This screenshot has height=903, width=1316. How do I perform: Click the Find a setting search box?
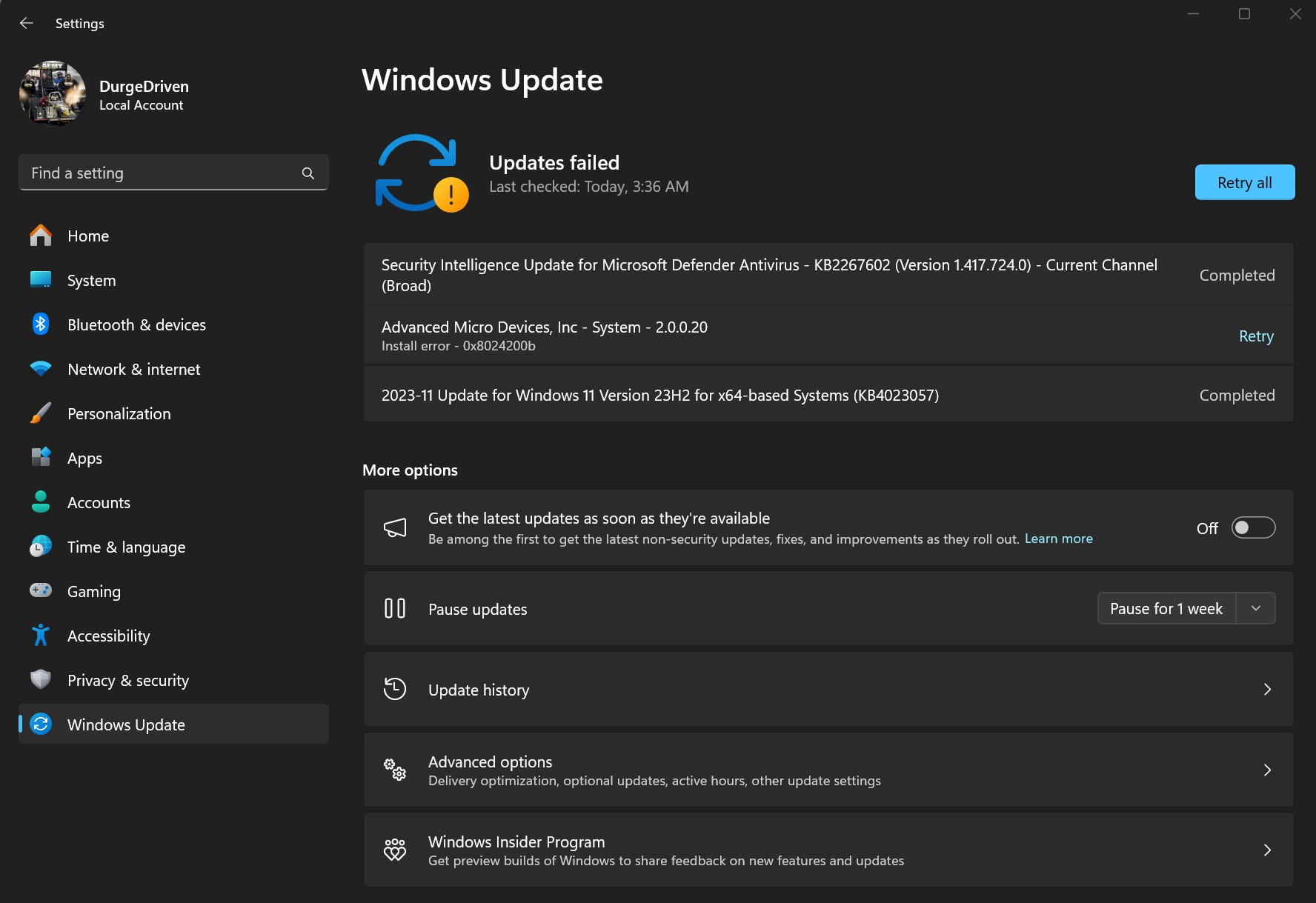(173, 173)
